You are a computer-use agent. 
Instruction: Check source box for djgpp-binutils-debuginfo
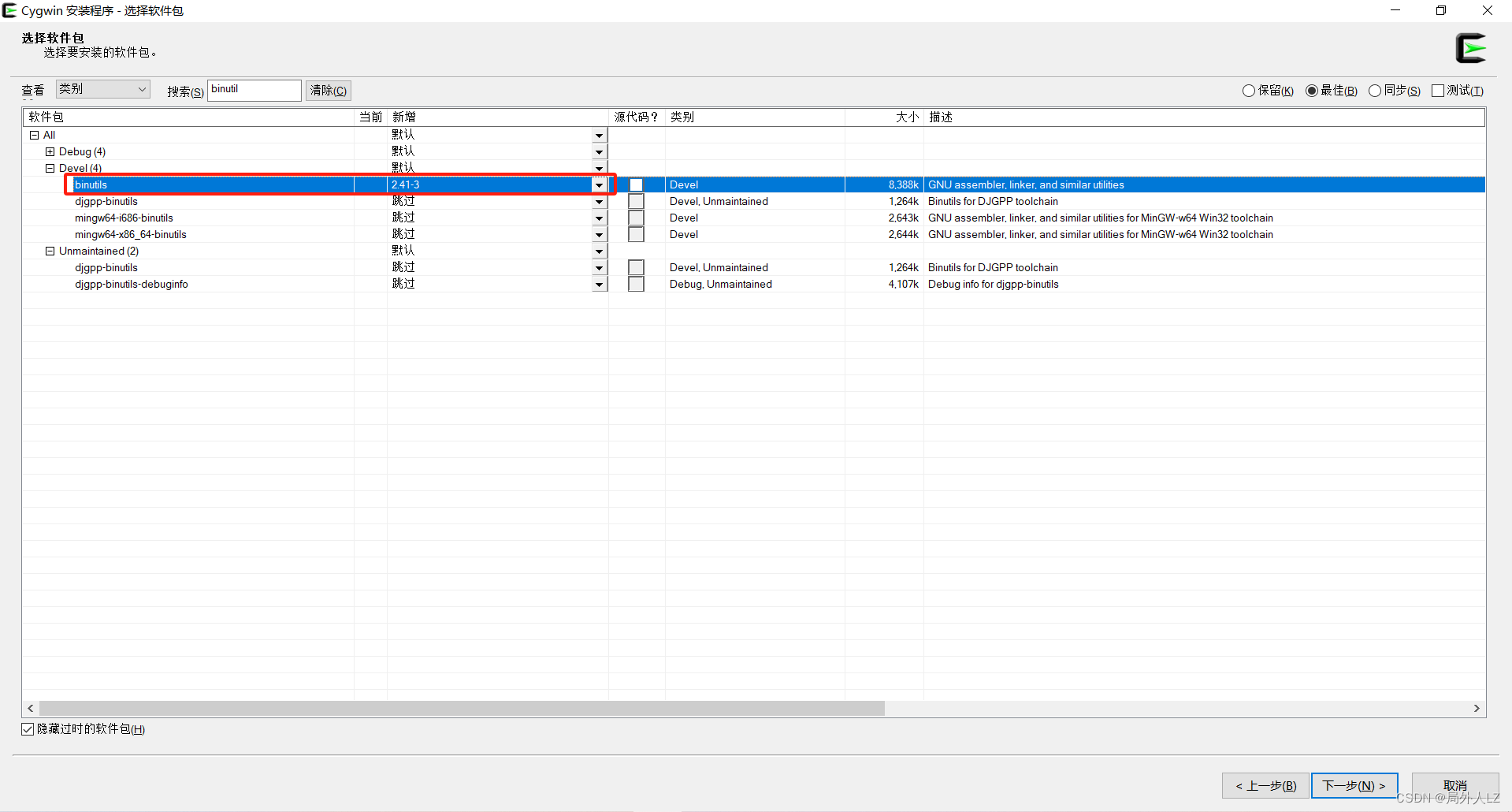tap(637, 284)
